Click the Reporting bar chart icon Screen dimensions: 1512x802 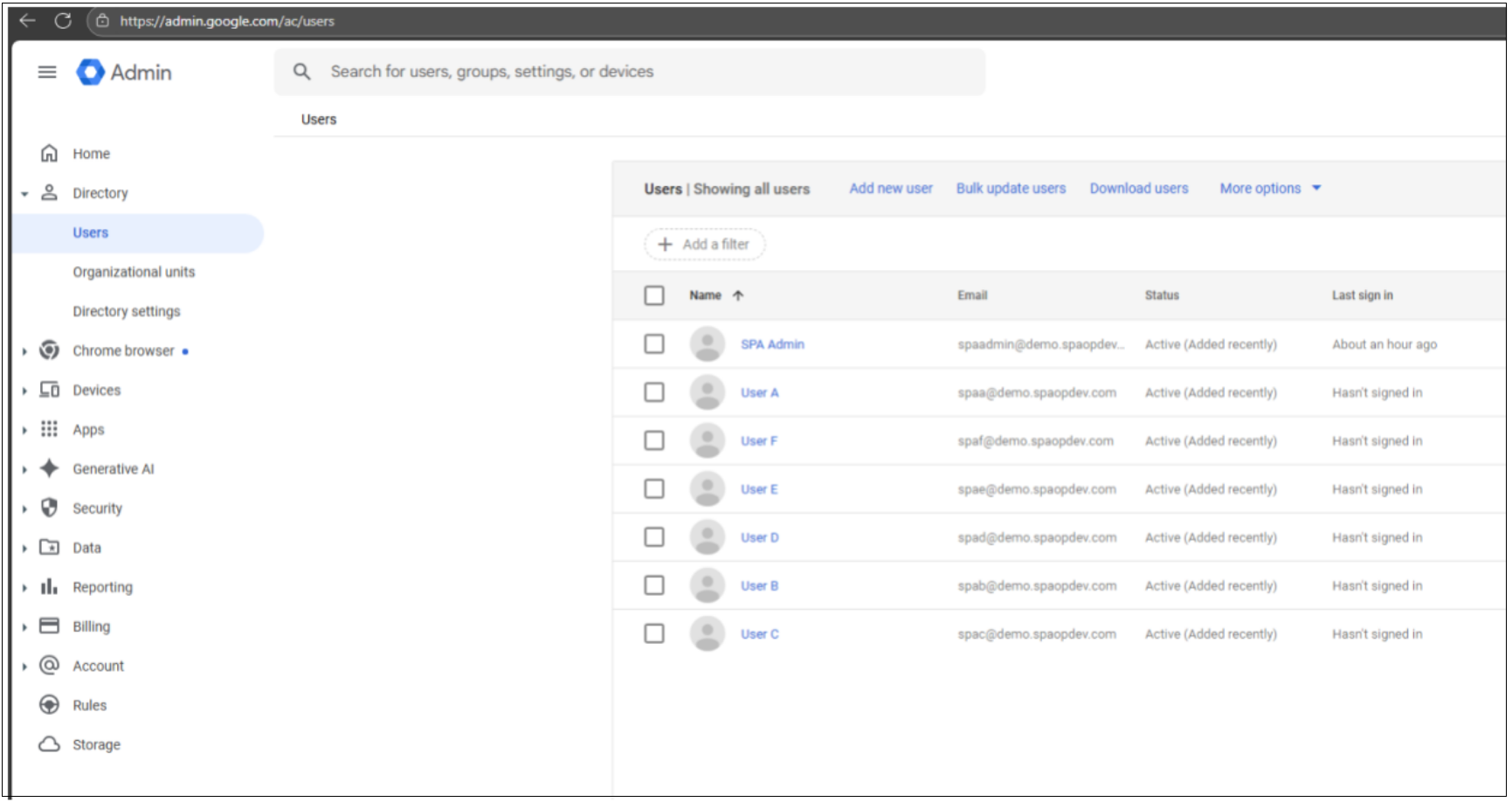point(50,587)
